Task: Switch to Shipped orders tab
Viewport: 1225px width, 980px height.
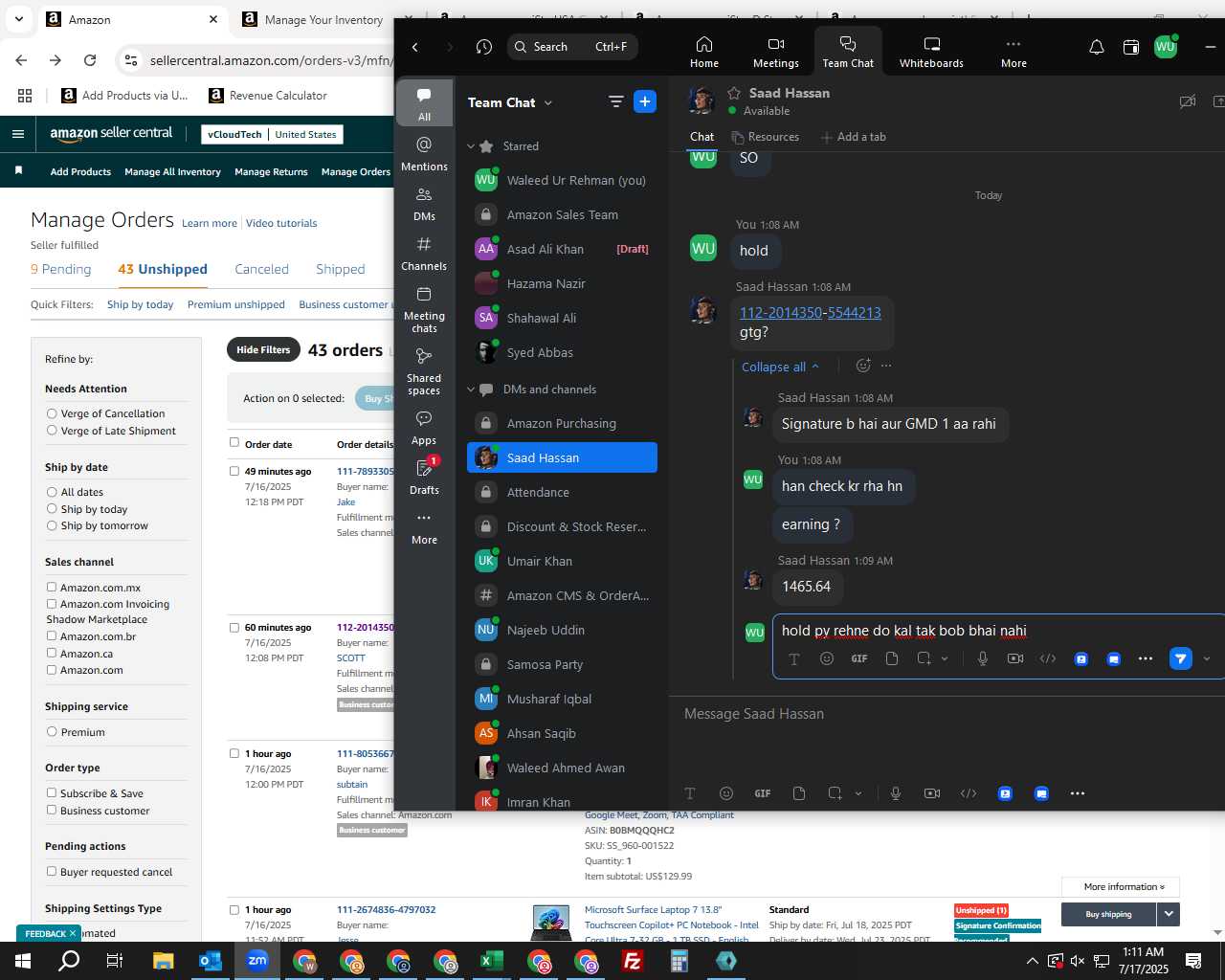Action: click(x=341, y=269)
